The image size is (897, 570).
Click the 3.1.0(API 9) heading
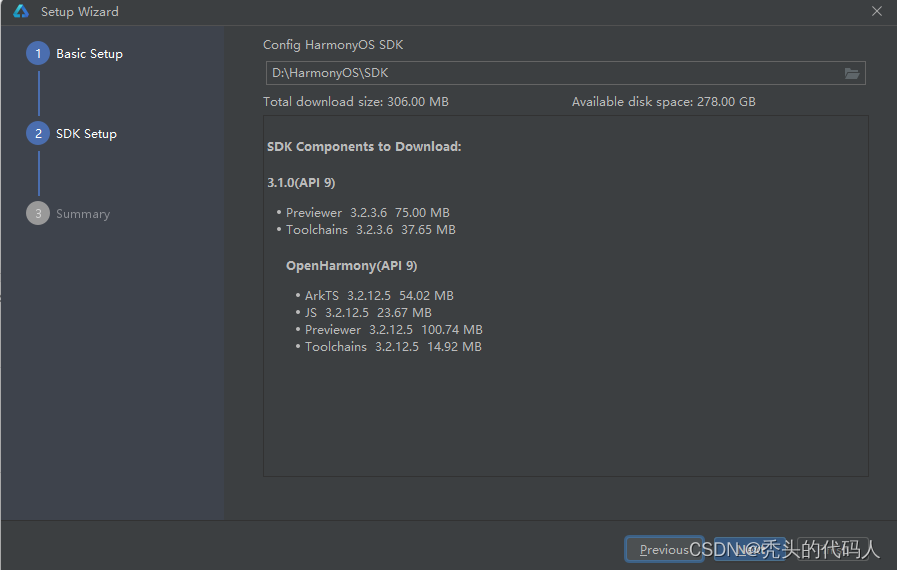point(301,183)
